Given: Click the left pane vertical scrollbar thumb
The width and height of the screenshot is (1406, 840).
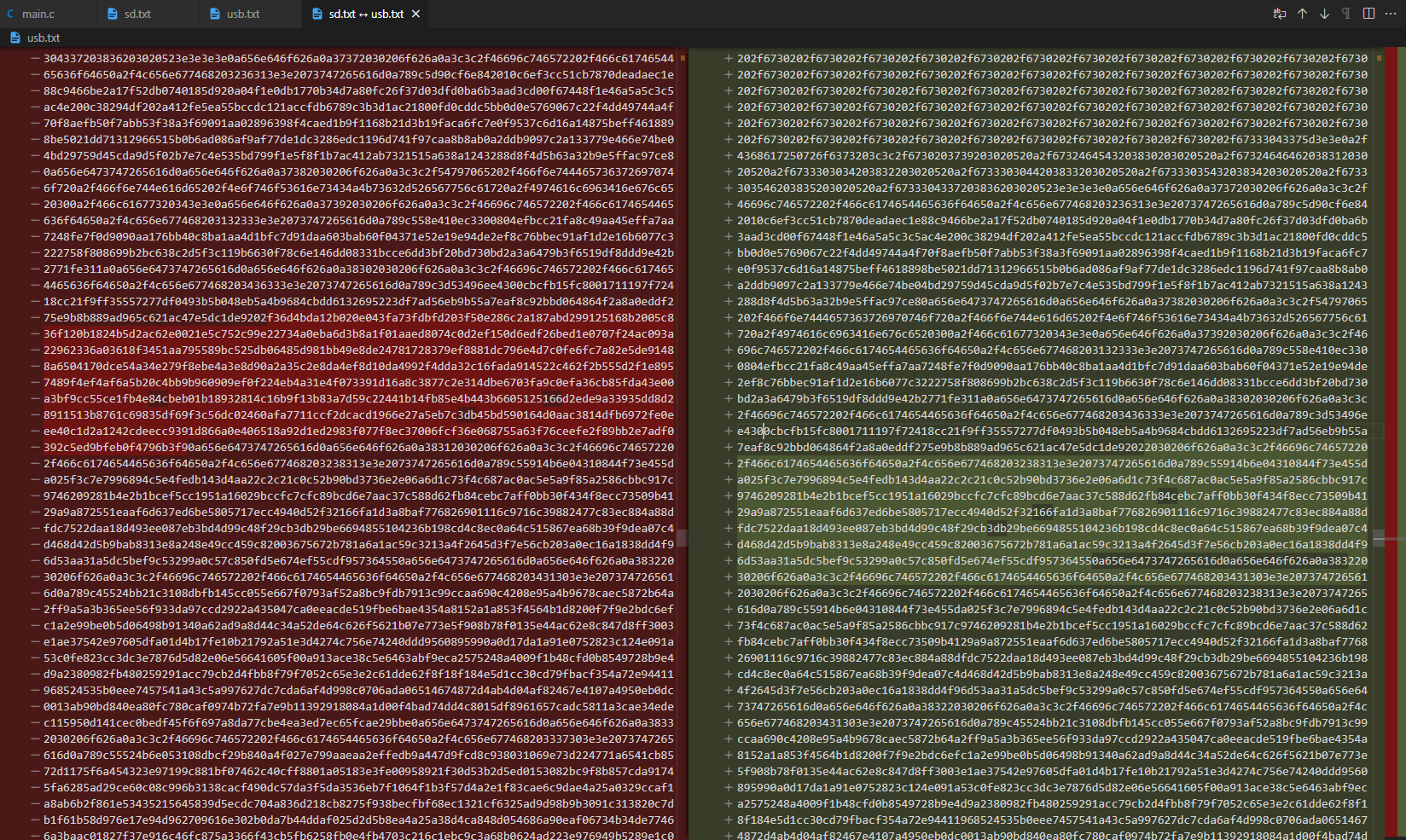Looking at the screenshot, I should (x=682, y=539).
